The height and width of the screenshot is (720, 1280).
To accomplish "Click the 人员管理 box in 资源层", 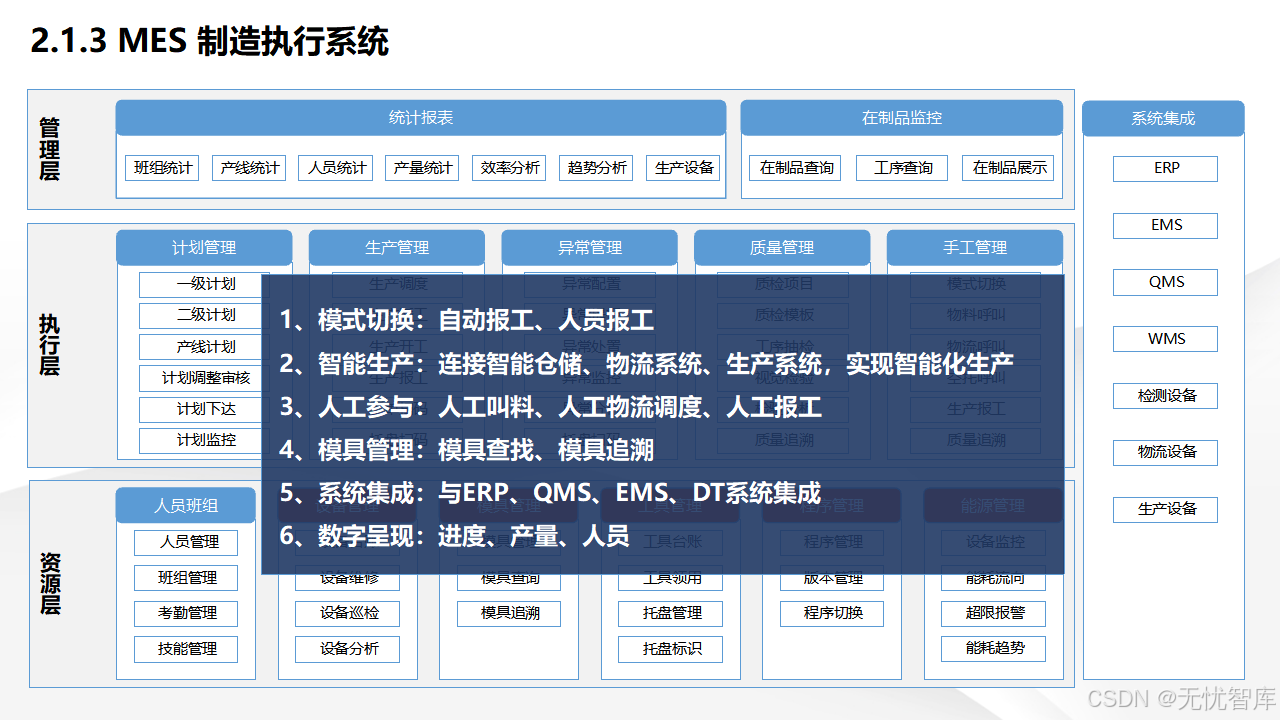I will pyautogui.click(x=186, y=542).
